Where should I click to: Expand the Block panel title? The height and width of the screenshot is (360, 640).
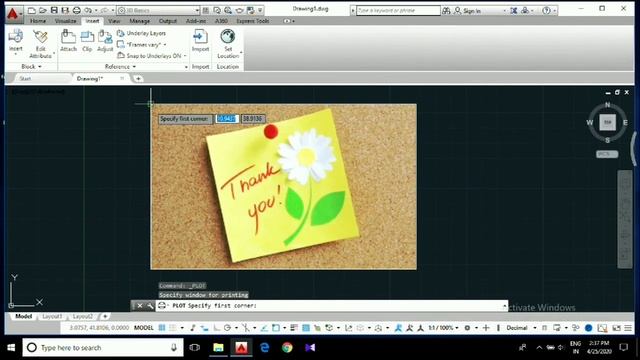(x=31, y=67)
